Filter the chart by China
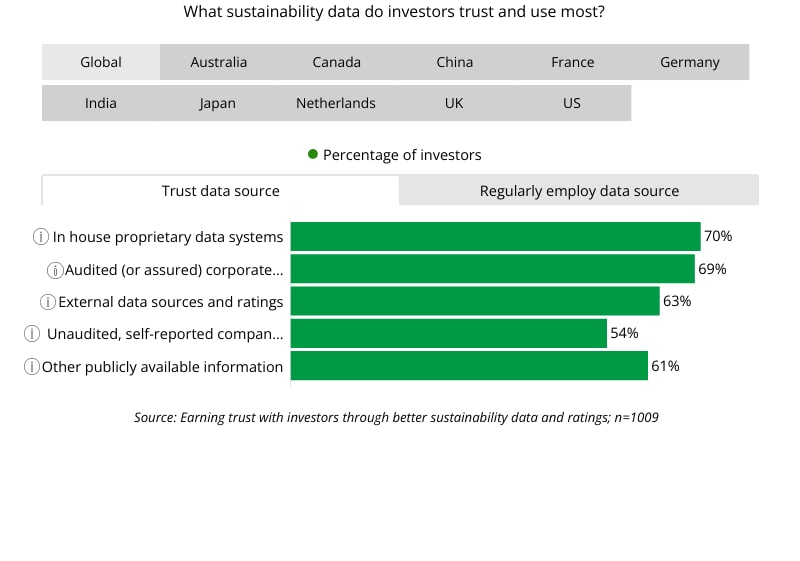 tap(454, 62)
